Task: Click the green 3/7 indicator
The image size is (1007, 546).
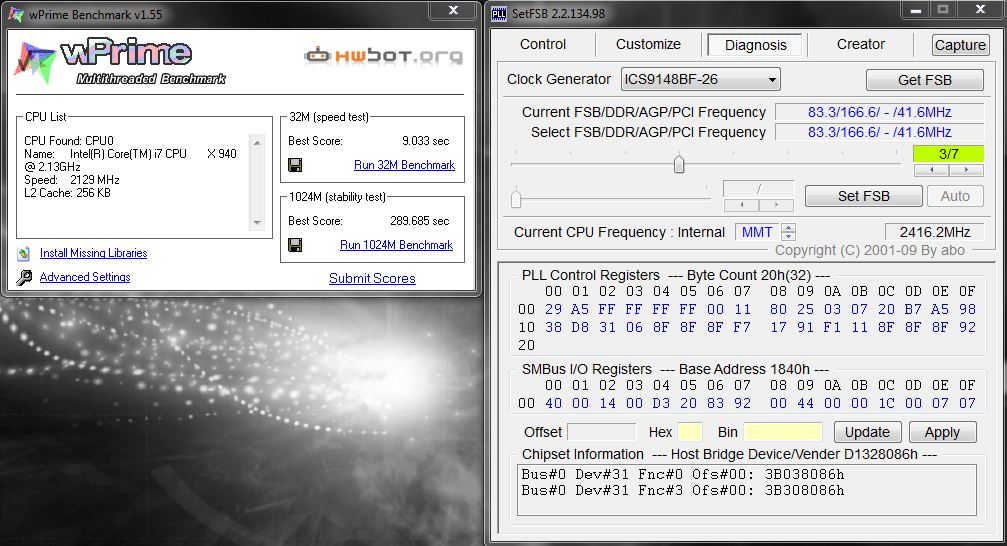Action: click(x=948, y=154)
